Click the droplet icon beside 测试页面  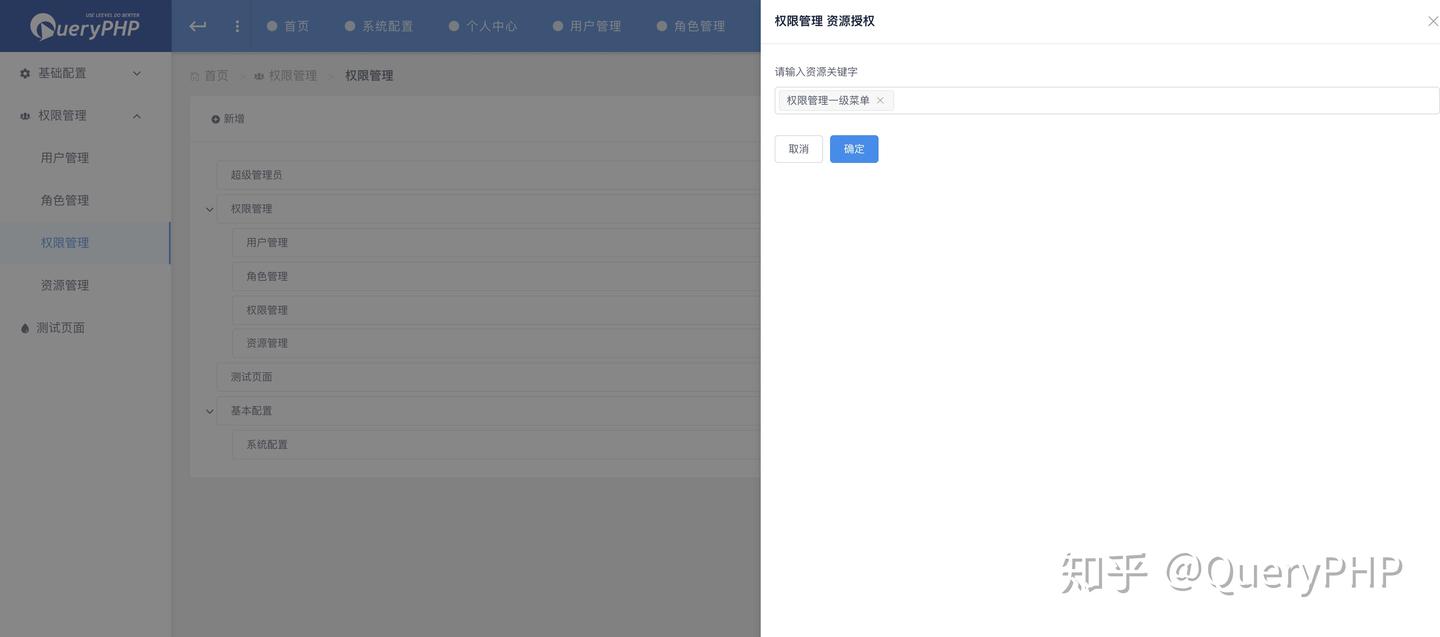click(25, 328)
